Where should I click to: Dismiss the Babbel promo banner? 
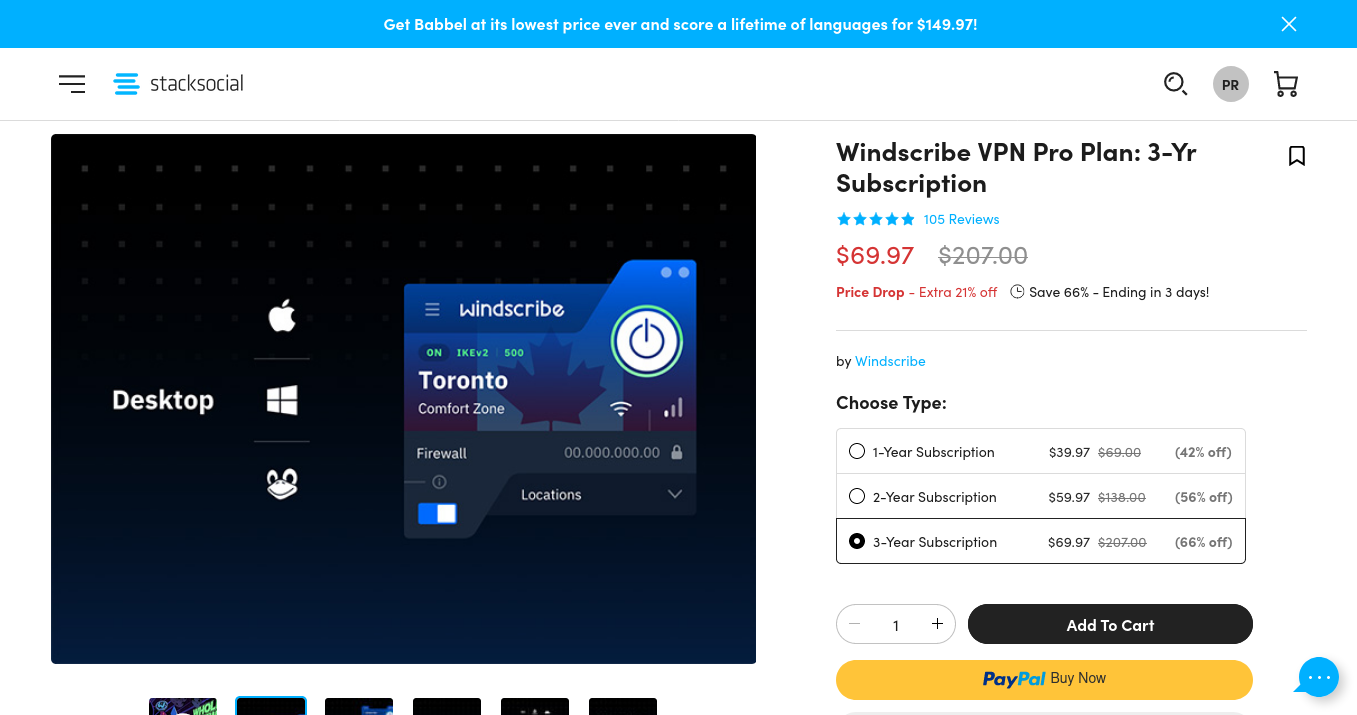(1289, 24)
